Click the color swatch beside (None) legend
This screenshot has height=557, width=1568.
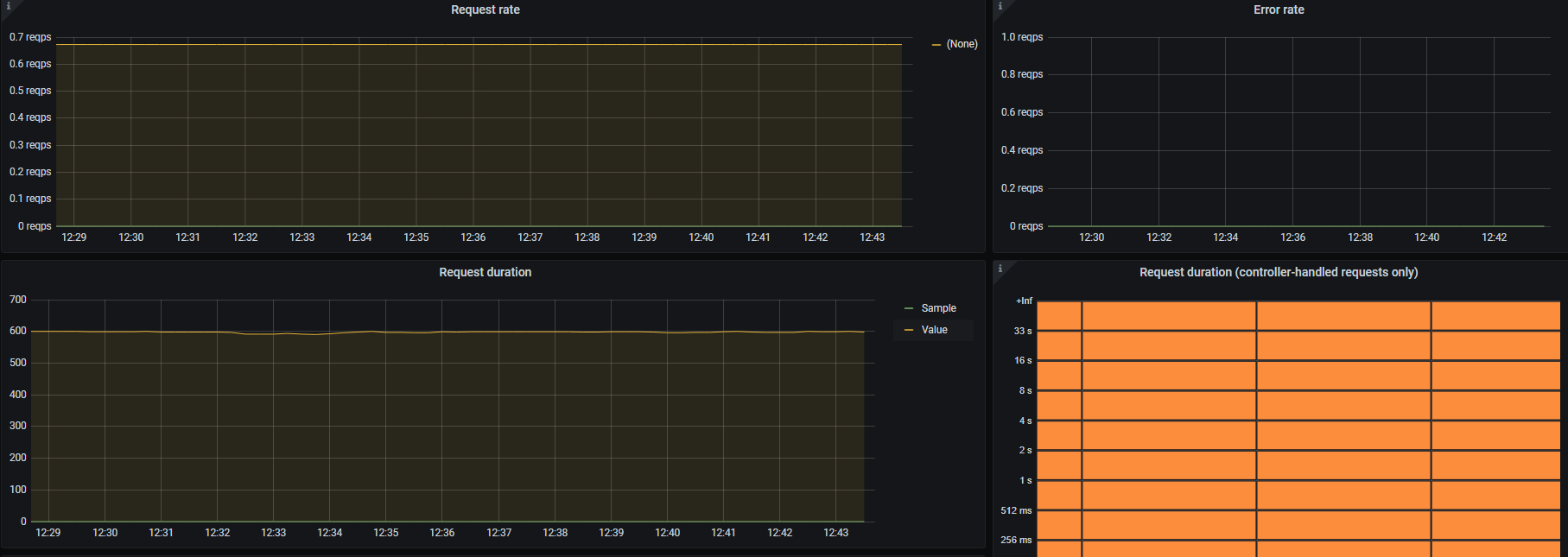[936, 44]
